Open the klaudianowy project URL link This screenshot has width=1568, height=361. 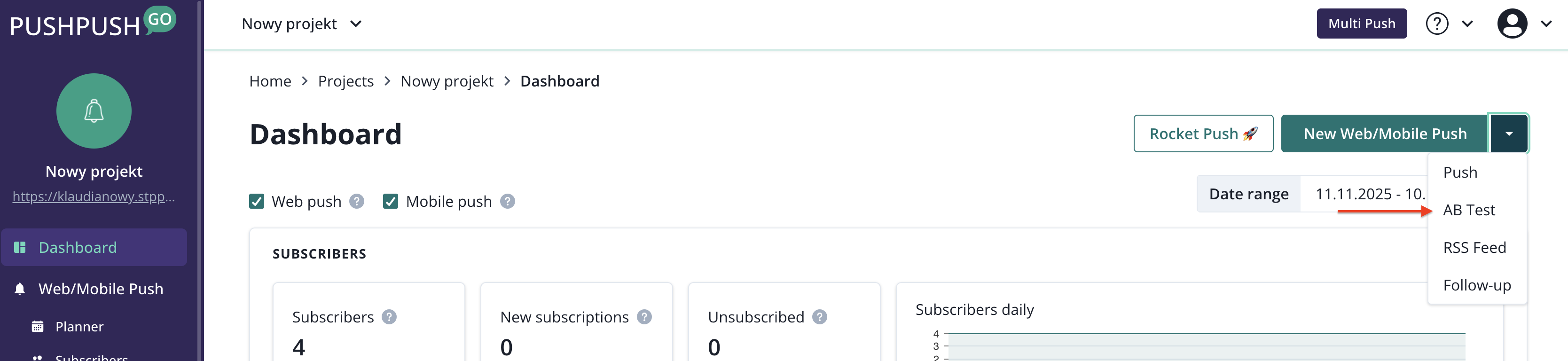[x=94, y=196]
